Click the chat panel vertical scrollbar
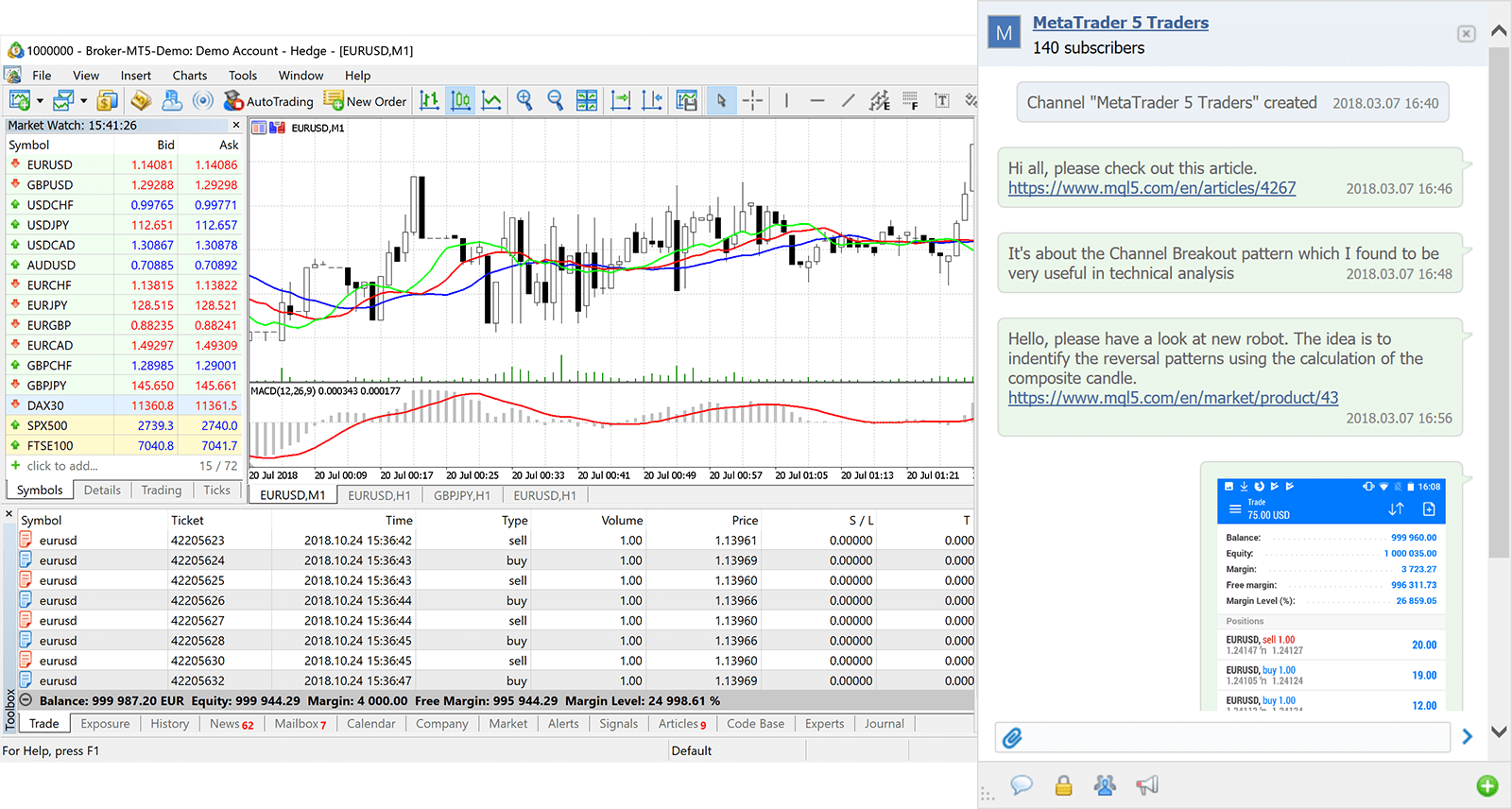The width and height of the screenshot is (1512, 809). click(x=1498, y=302)
